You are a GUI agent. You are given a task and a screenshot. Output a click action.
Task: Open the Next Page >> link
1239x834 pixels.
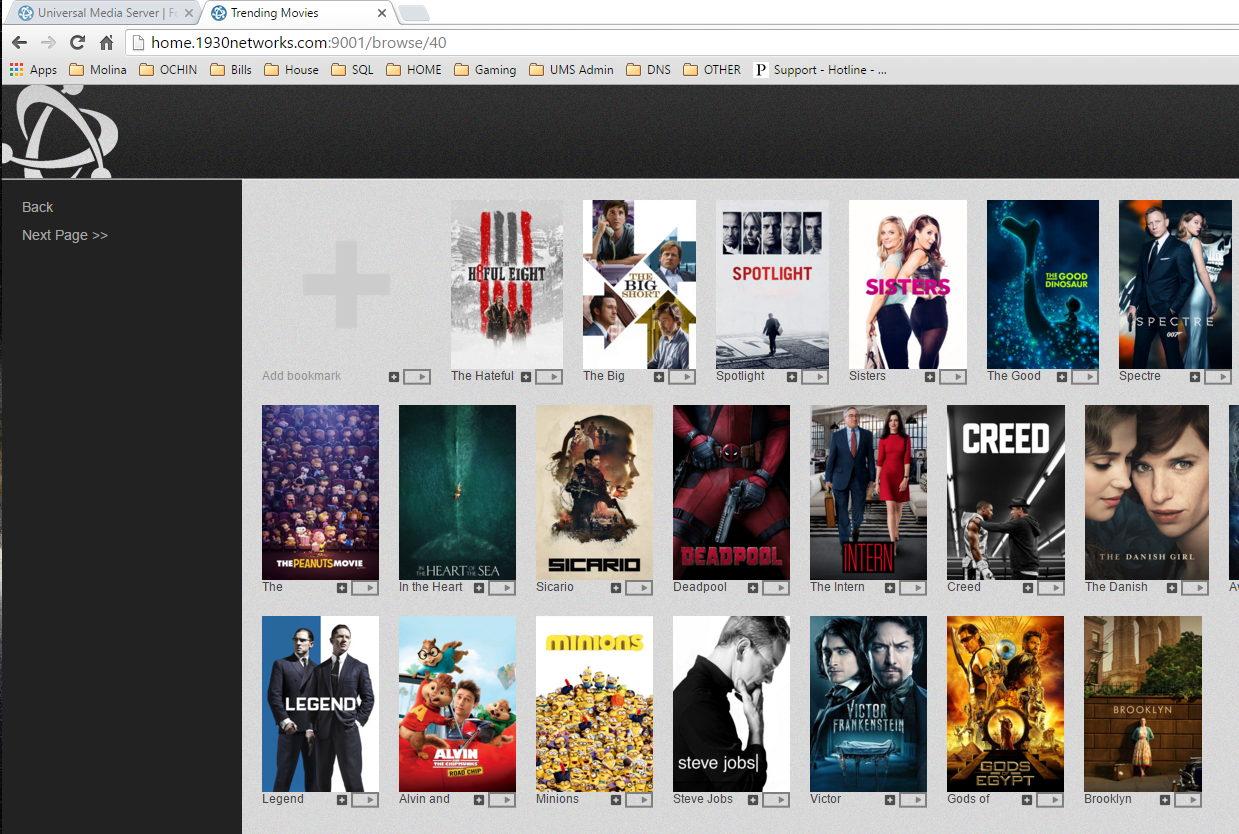click(x=65, y=235)
